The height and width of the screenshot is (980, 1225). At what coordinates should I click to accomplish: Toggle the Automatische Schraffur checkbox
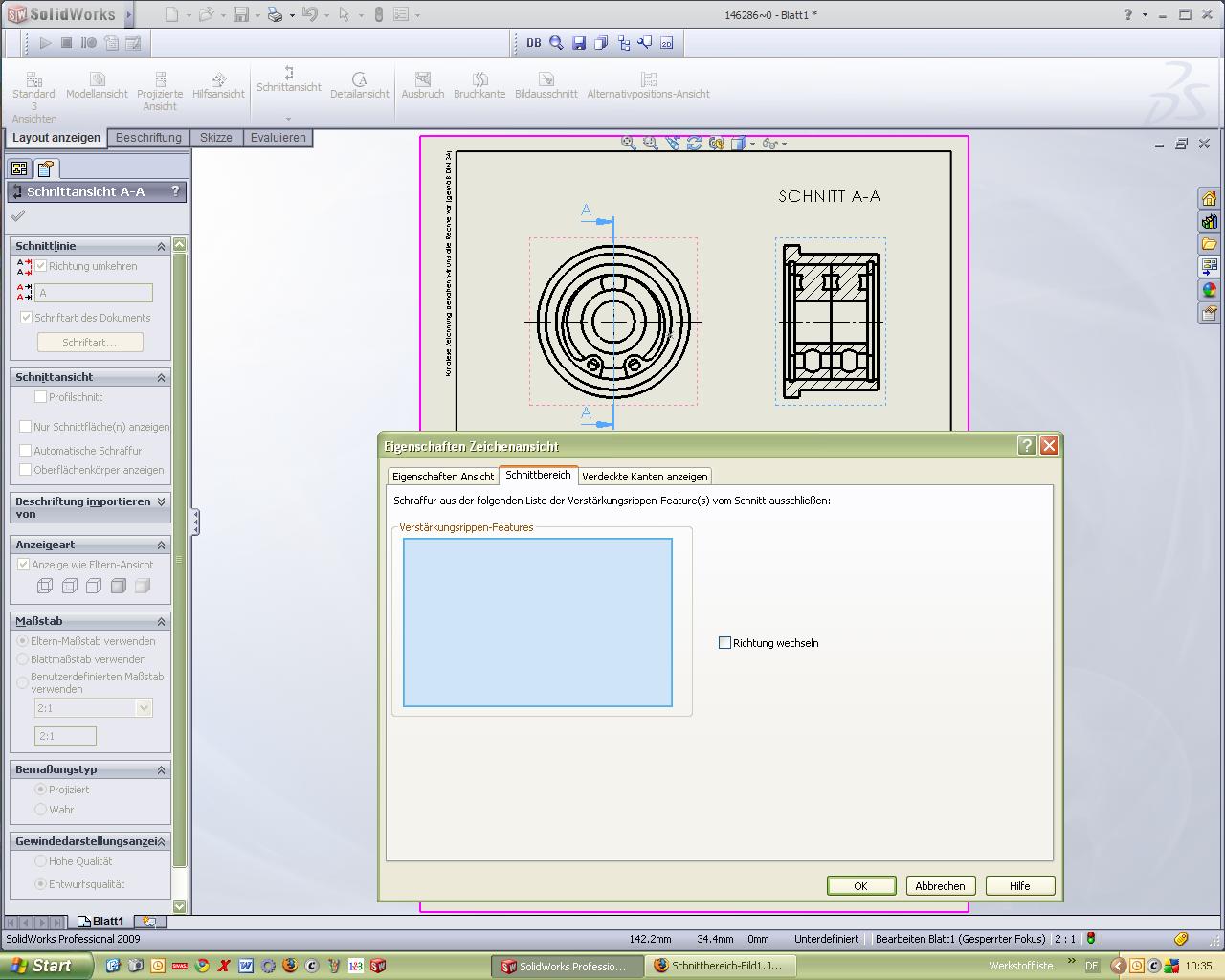[x=26, y=451]
